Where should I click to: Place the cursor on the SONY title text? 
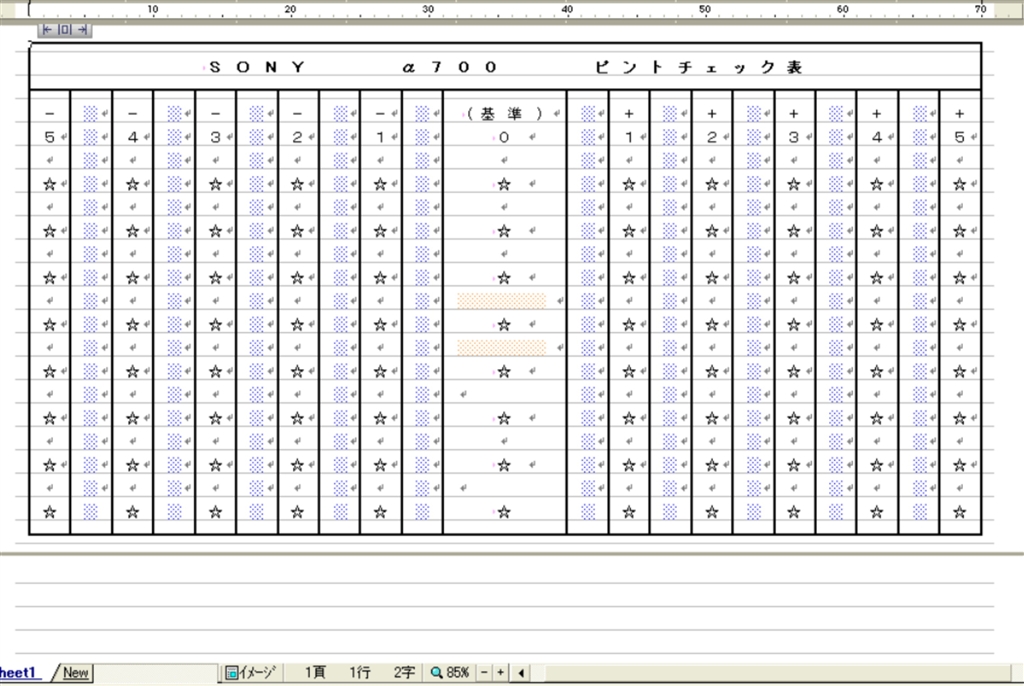coord(257,67)
